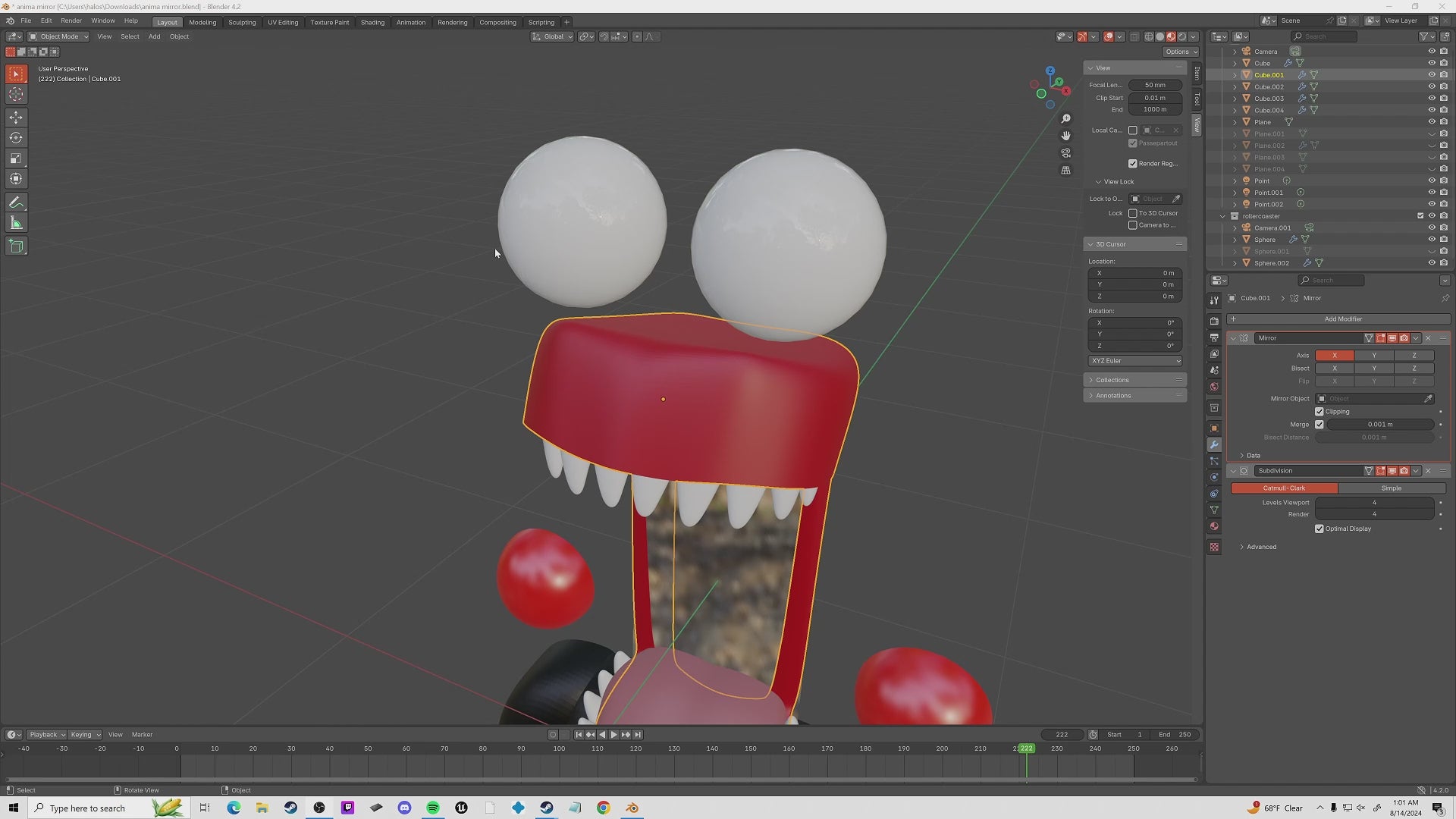Select the Simple subdivision type button
Viewport: 1456px width, 819px height.
1391,488
